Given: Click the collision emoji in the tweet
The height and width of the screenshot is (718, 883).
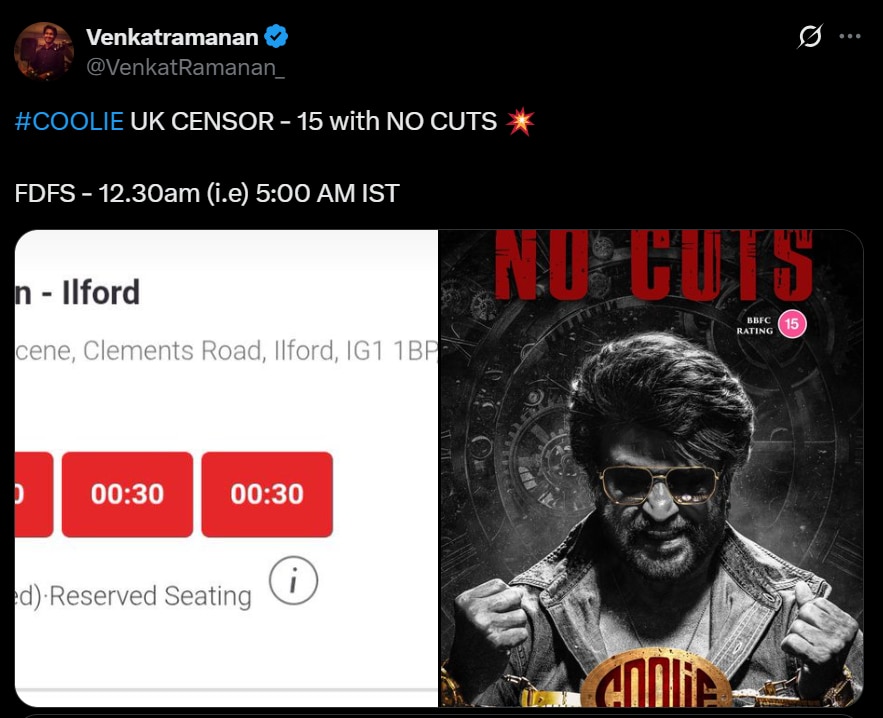Looking at the screenshot, I should click(x=520, y=122).
